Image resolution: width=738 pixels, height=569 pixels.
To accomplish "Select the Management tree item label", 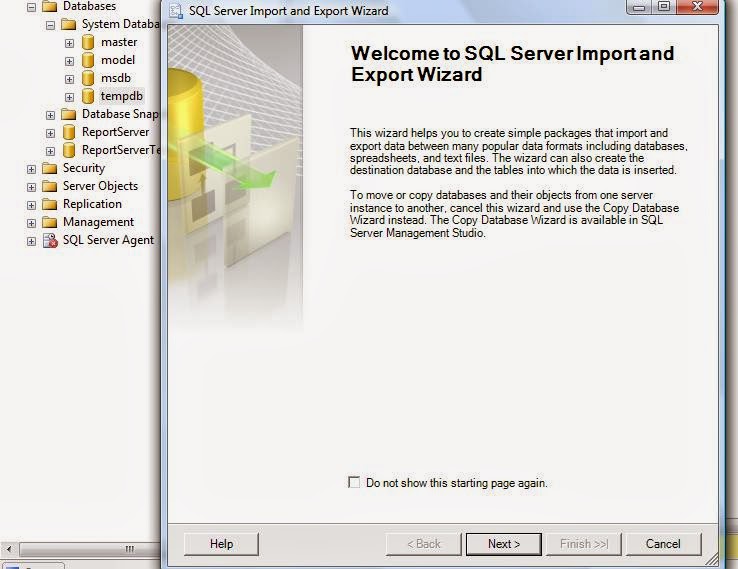I will point(98,222).
